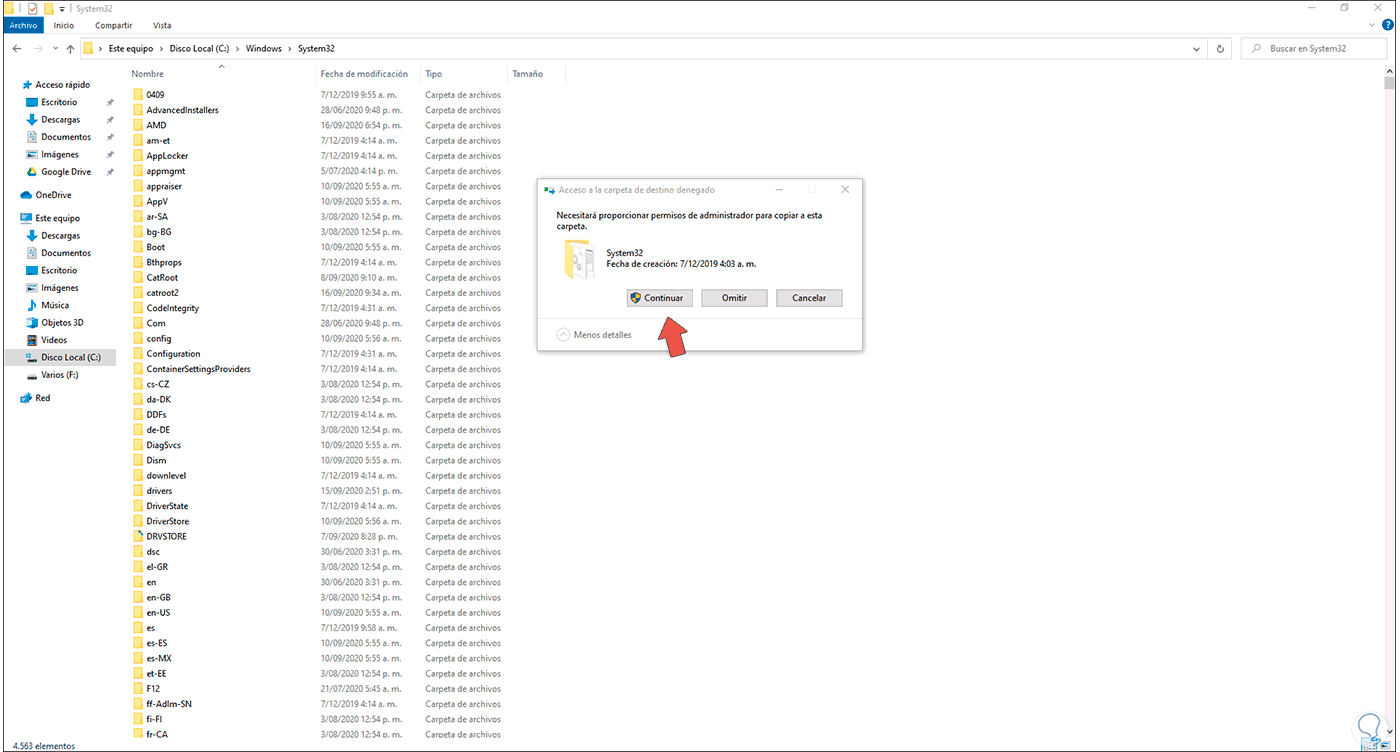Expand the breadcrumb arrow following Disco Local (C:)

[236, 48]
